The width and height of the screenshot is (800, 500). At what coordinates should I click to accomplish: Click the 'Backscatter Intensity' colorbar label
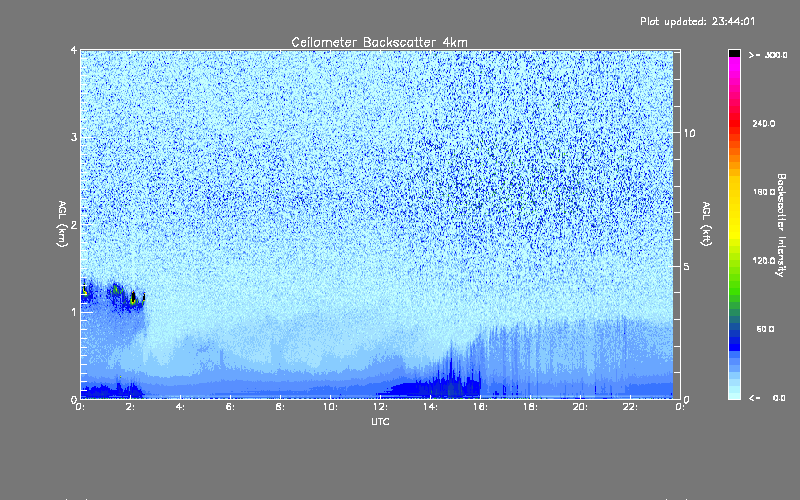point(781,225)
